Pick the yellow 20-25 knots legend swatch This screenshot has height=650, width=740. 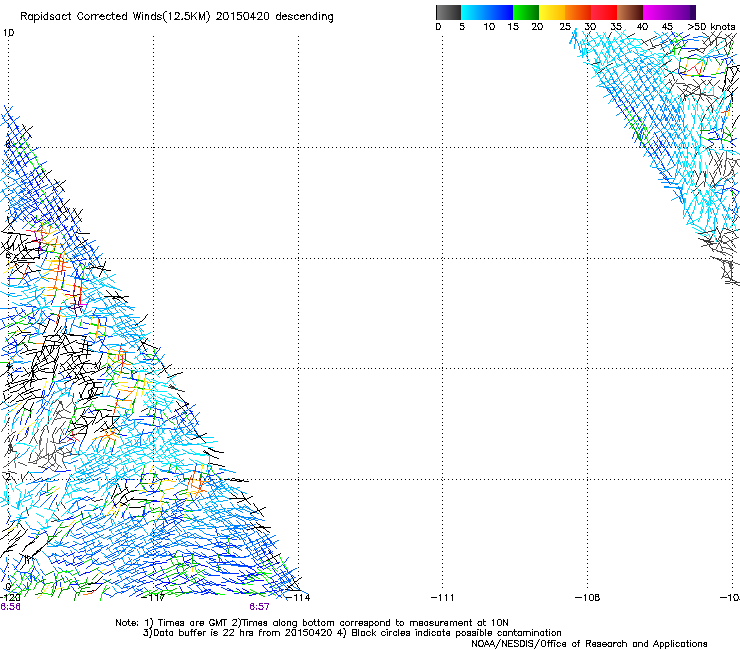552,12
